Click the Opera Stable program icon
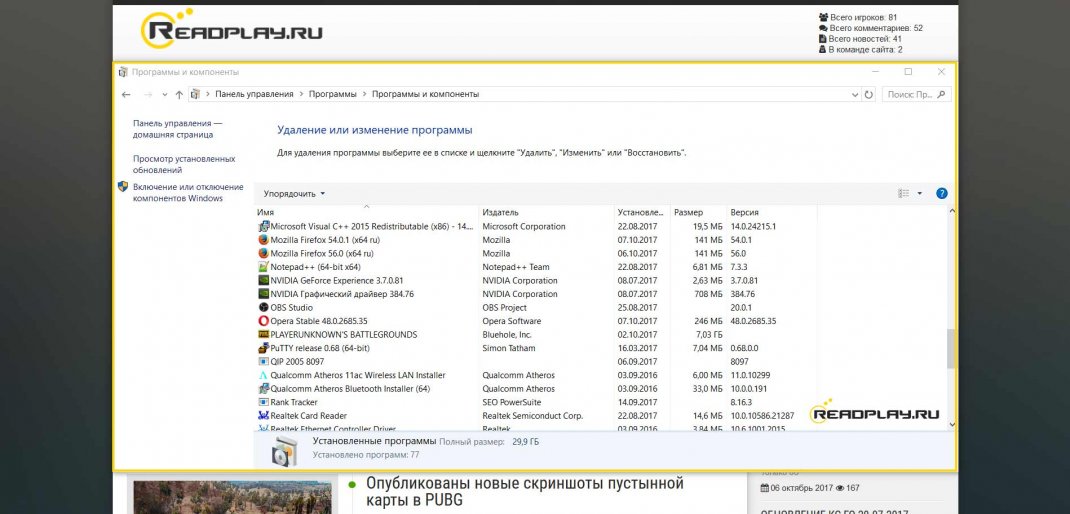Screen dimensions: 1070x514 [x=263, y=321]
